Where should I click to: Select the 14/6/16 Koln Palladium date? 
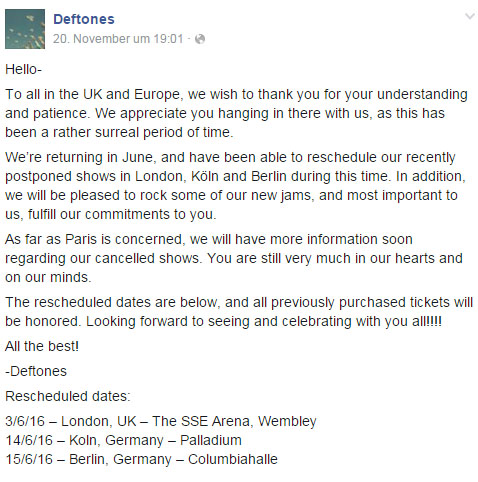[123, 440]
